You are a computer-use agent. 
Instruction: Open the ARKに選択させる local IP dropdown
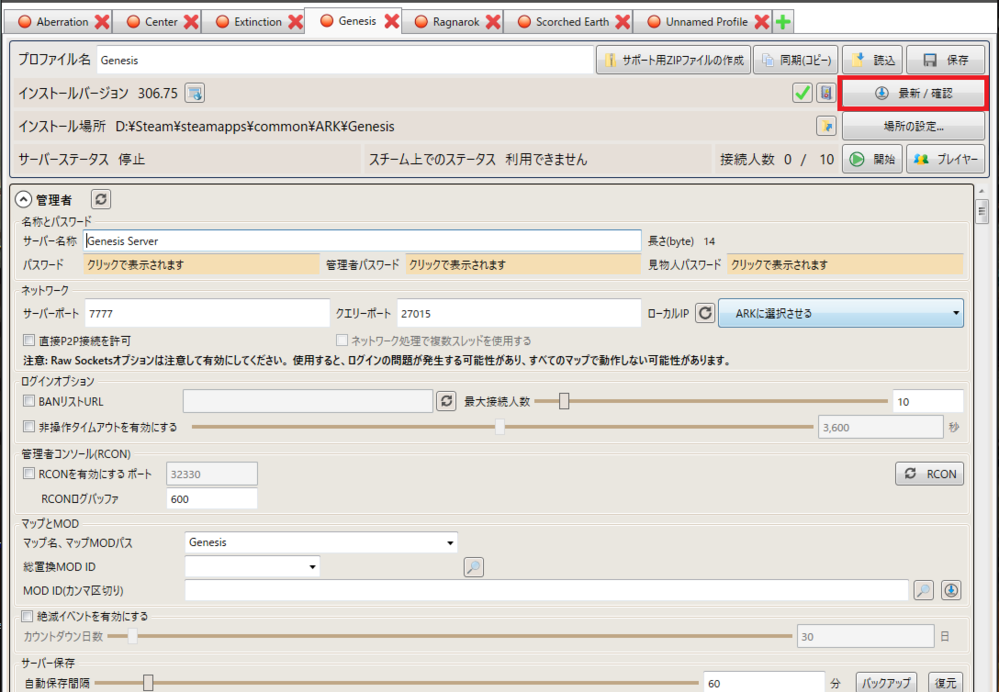[840, 313]
